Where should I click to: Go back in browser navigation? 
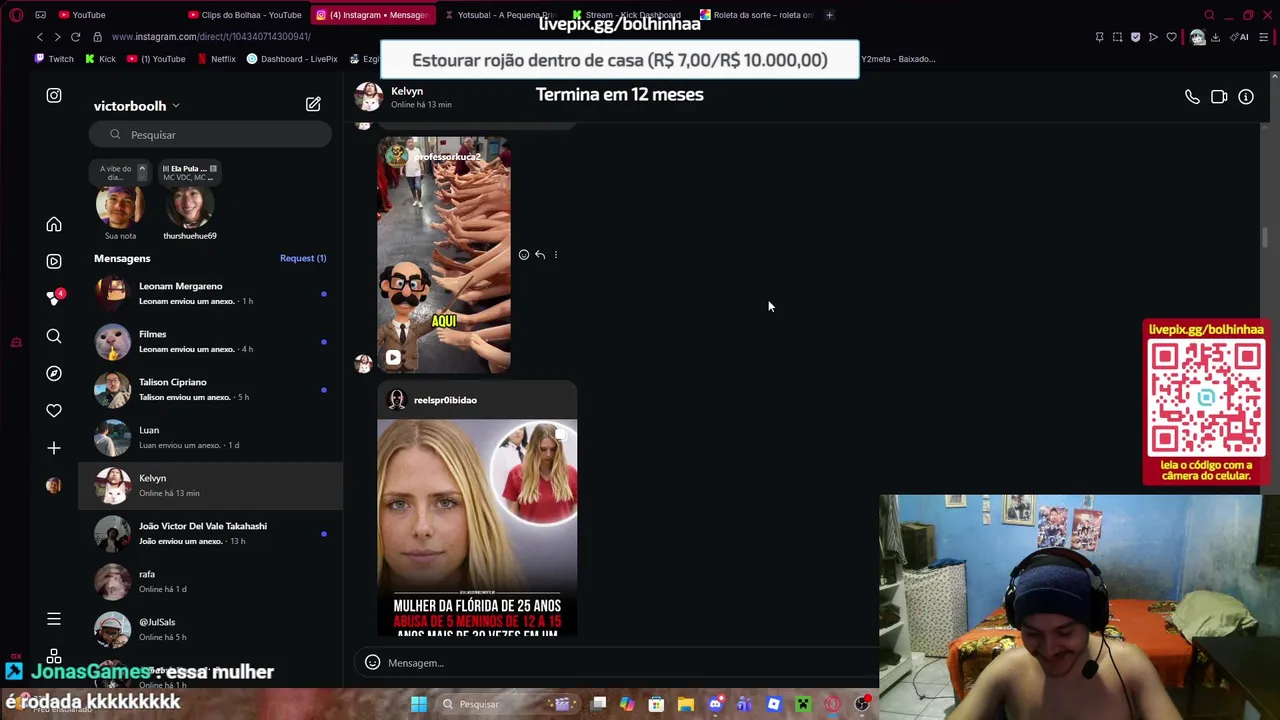(40, 37)
